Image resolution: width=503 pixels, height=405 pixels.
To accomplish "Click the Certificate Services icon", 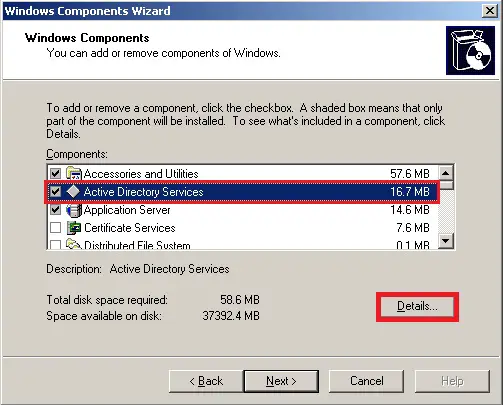I will [x=74, y=228].
